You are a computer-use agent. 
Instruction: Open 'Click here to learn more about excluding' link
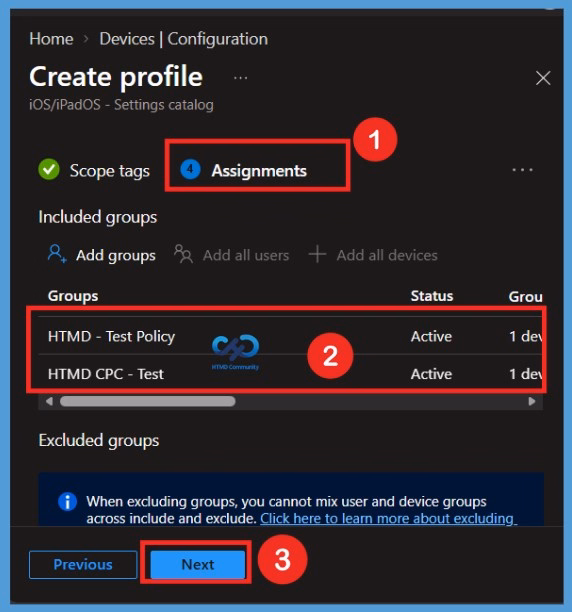[389, 518]
